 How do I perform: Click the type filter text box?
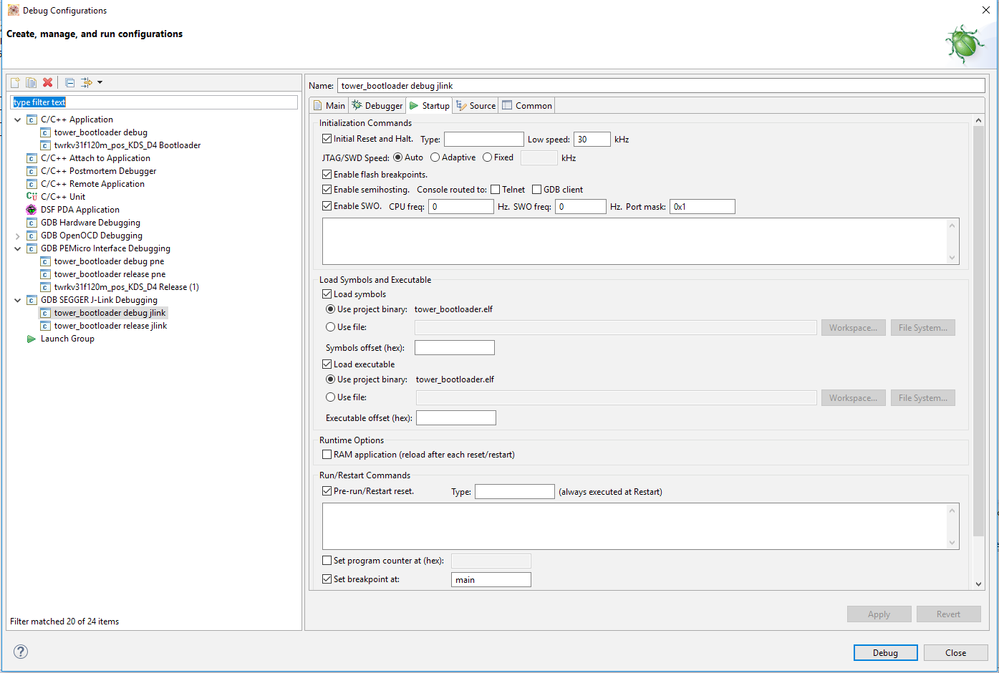154,103
